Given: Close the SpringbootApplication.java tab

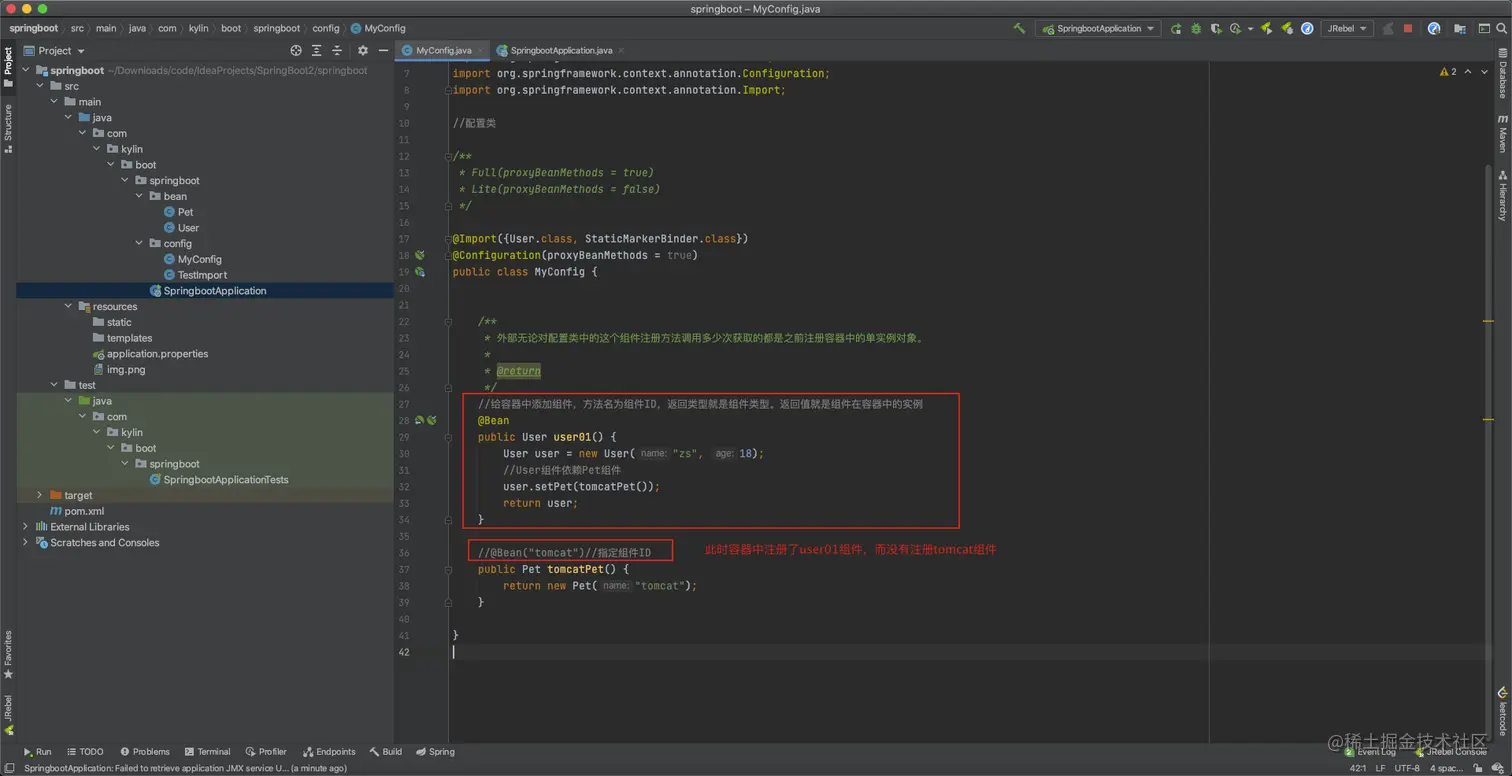Looking at the screenshot, I should pos(621,50).
